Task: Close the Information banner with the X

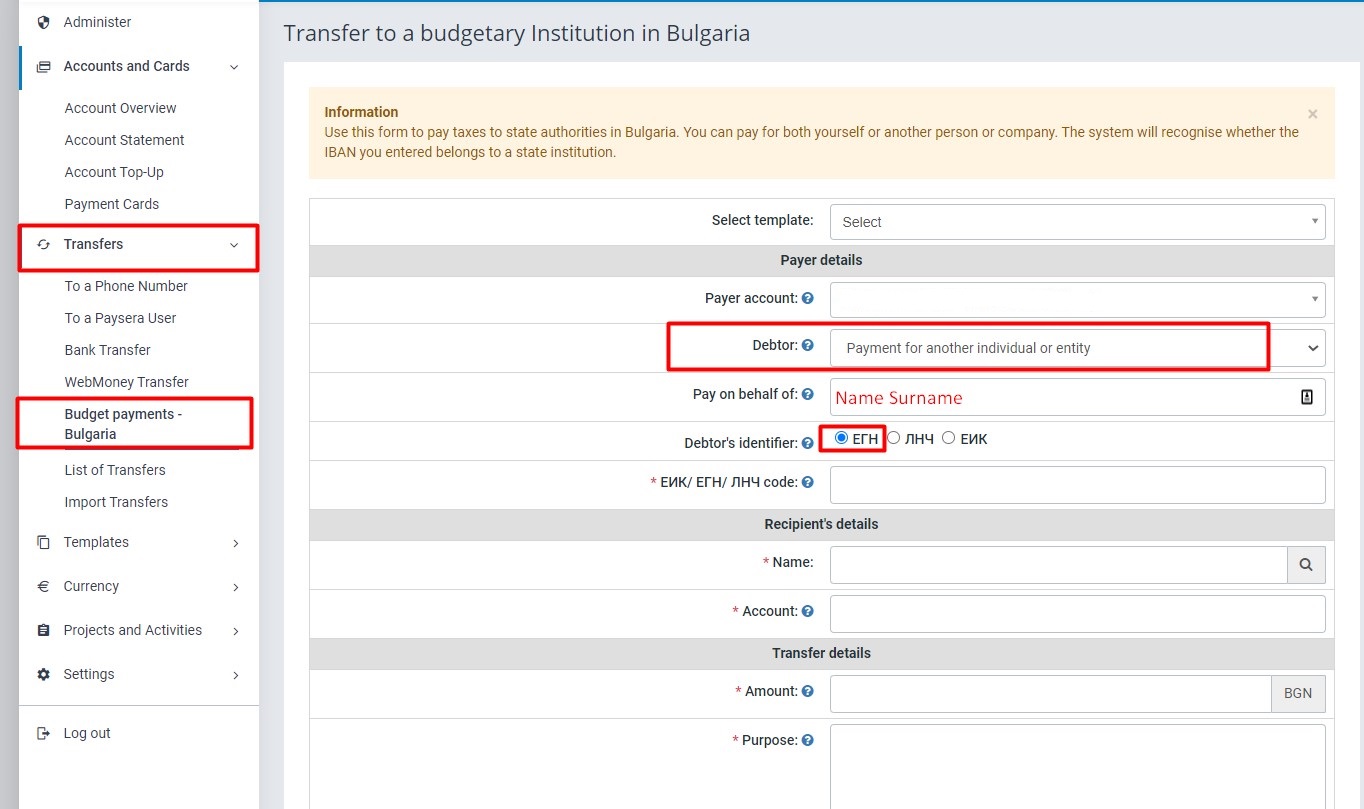Action: 1313,114
